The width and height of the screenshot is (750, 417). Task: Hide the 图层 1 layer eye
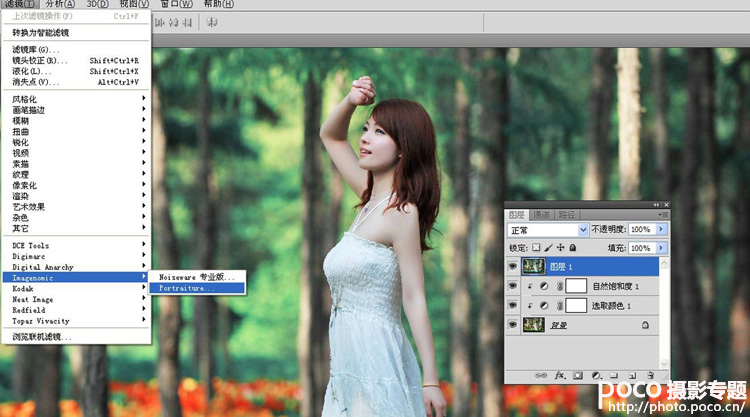[512, 266]
